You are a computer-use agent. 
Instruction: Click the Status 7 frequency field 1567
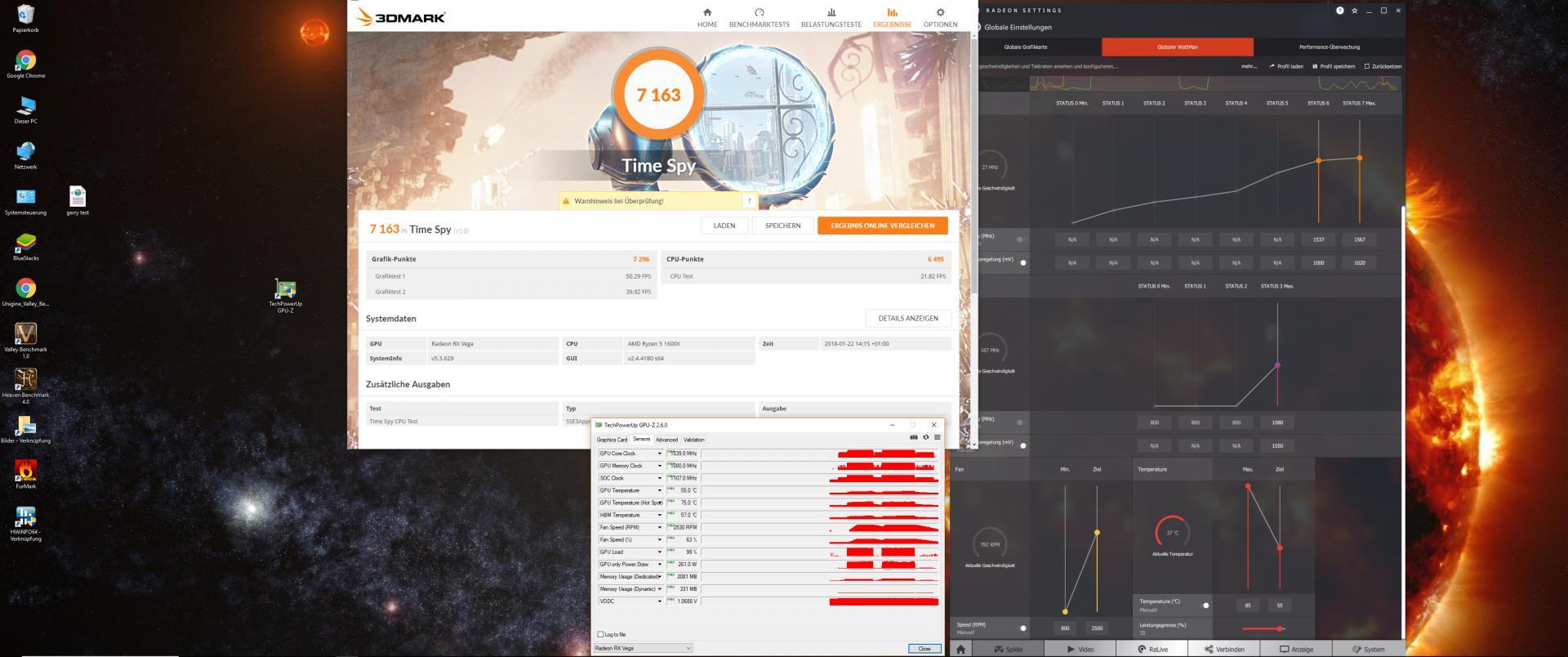(x=1359, y=239)
